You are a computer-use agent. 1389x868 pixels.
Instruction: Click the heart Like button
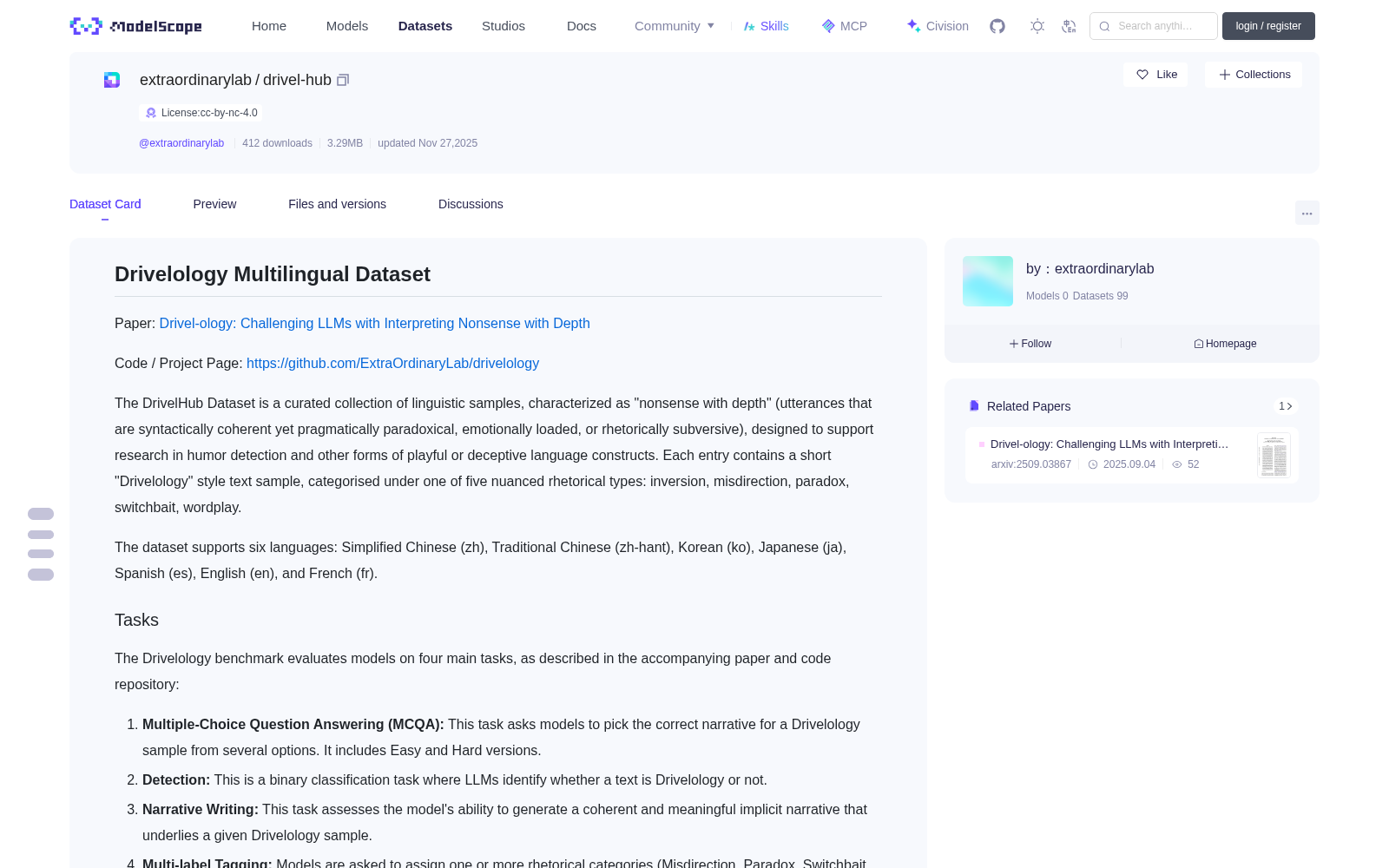click(1155, 75)
